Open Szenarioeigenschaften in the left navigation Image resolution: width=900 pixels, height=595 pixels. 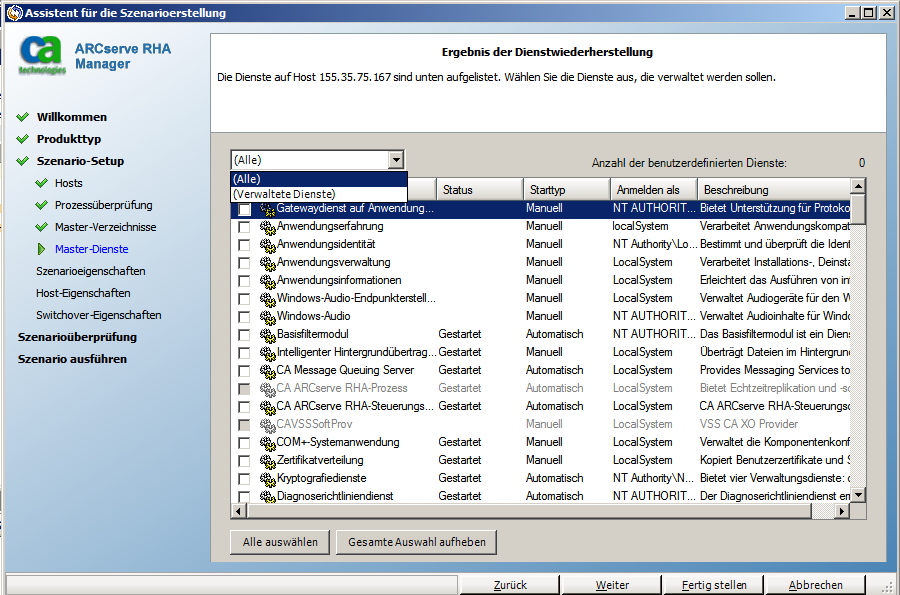click(x=90, y=271)
